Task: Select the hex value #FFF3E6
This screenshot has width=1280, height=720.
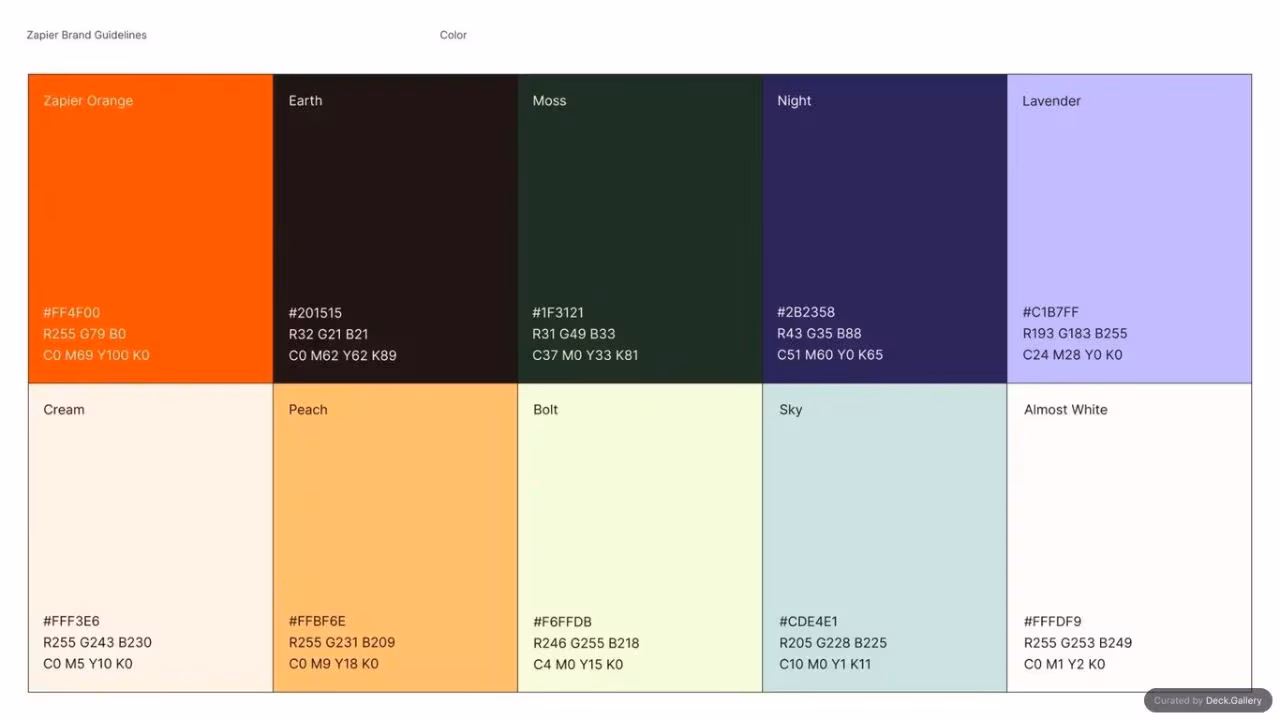Action: pyautogui.click(x=71, y=621)
